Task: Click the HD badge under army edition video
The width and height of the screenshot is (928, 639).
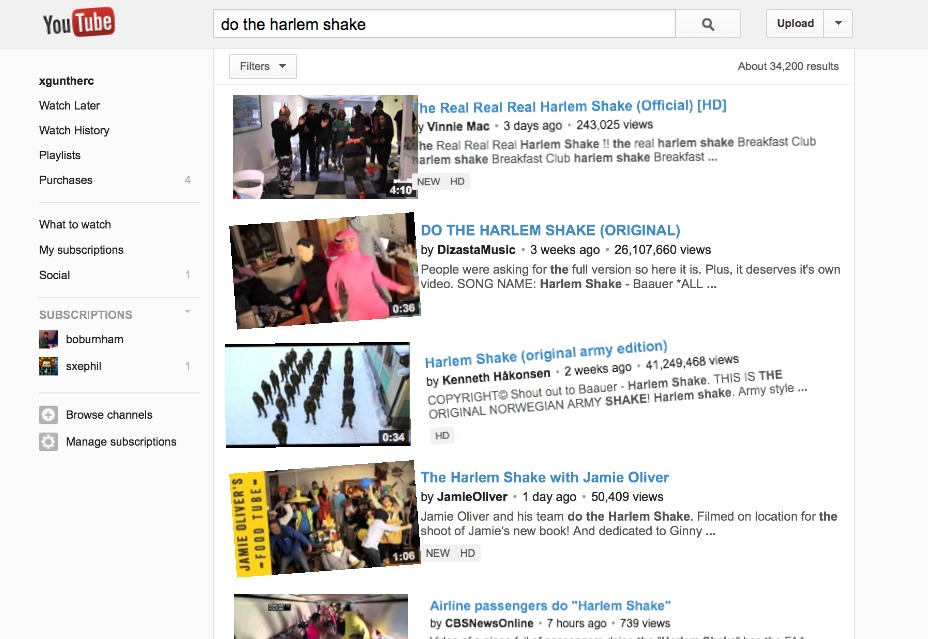Action: (442, 435)
